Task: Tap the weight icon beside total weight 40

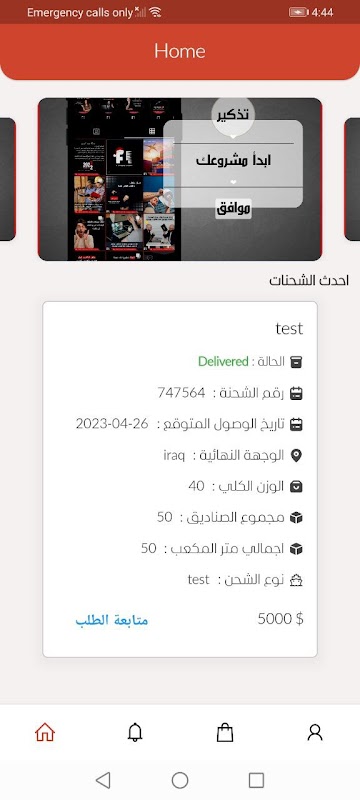Action: click(296, 487)
